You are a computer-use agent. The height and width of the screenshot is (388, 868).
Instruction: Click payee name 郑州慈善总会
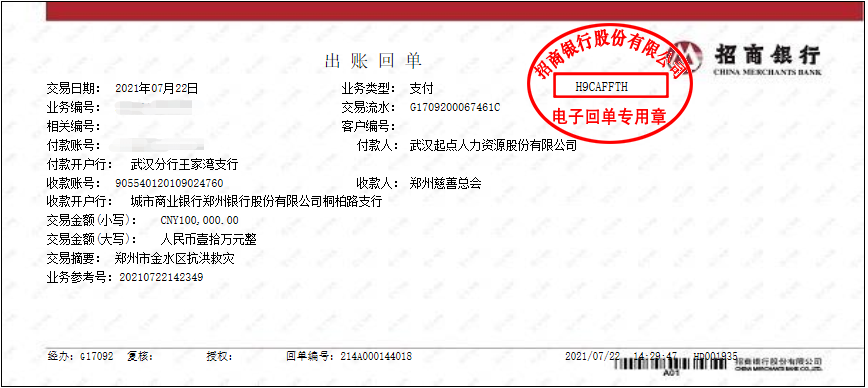pos(446,184)
